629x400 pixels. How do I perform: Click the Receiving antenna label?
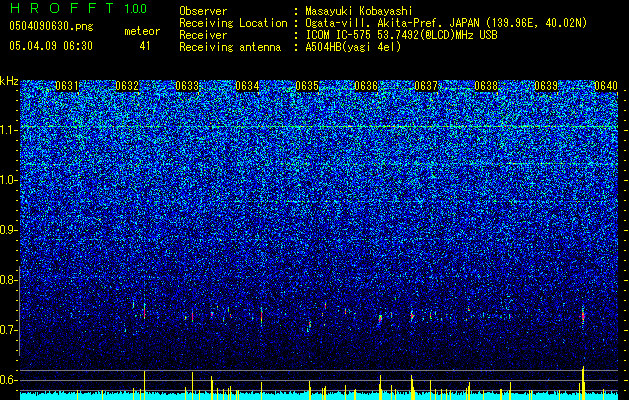(230, 47)
